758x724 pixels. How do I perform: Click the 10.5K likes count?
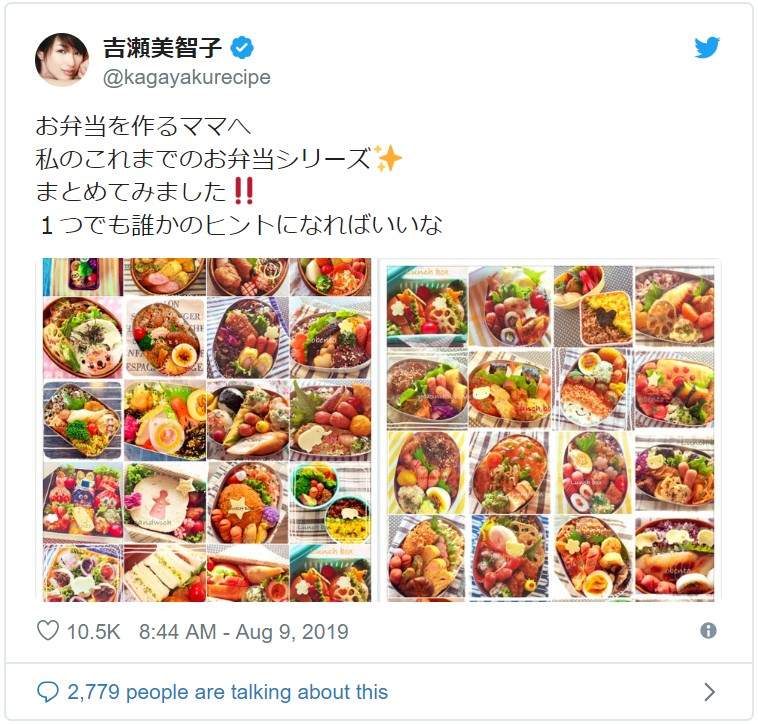(93, 632)
